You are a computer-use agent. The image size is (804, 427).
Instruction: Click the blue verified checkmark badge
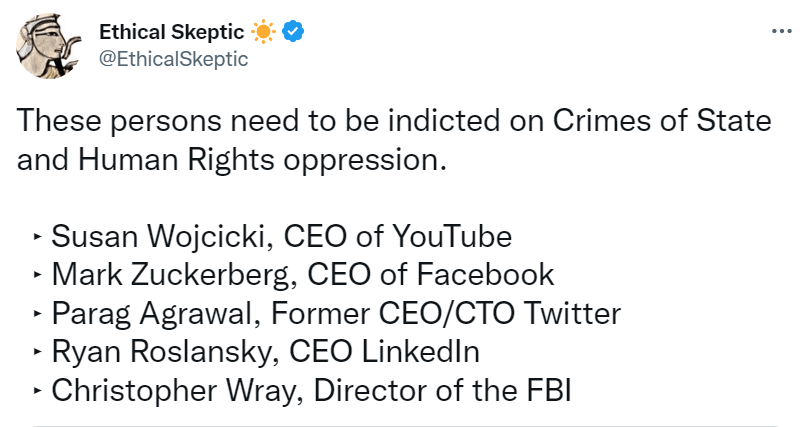[293, 32]
